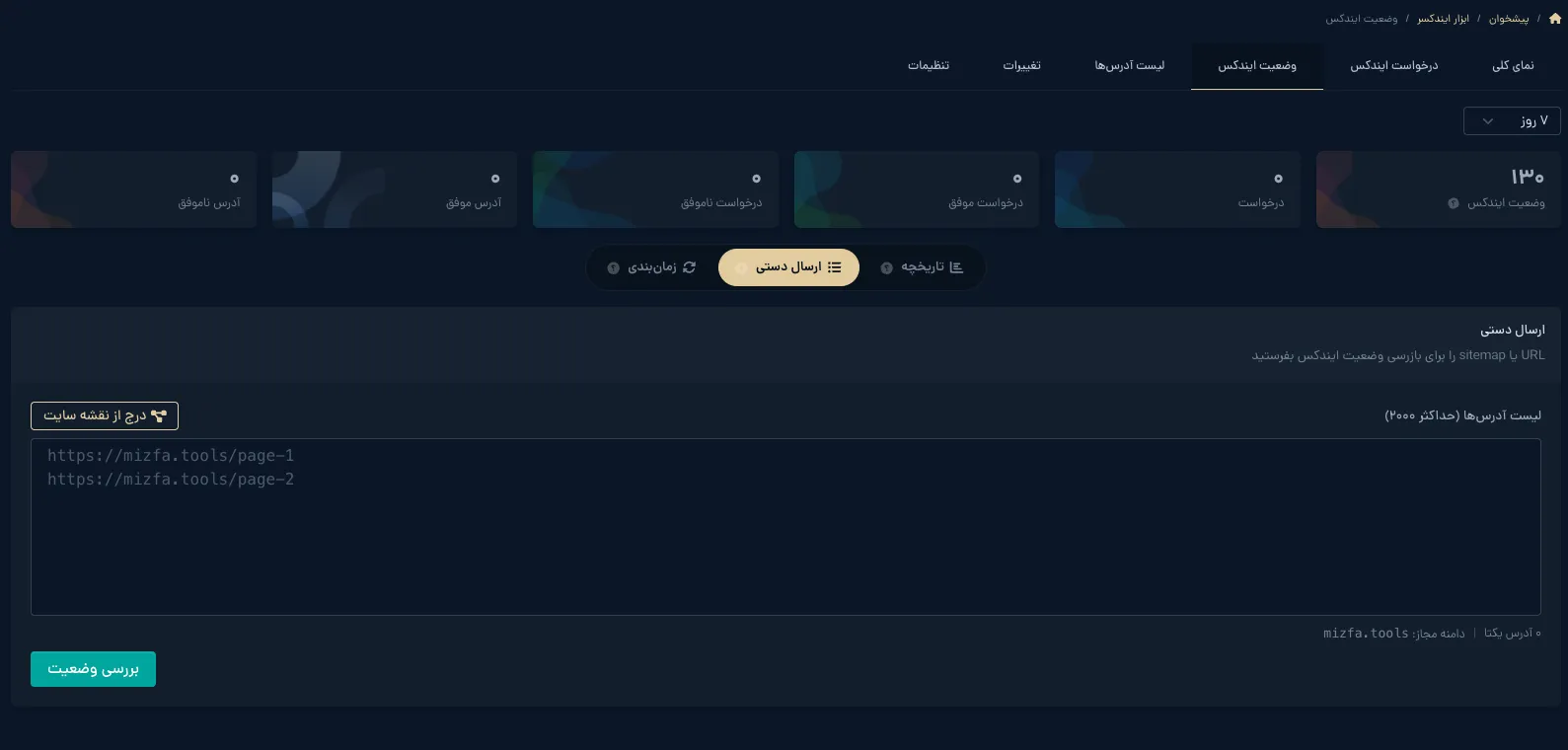
Task: Select the وضعیت ایندکس tab
Action: pyautogui.click(x=1257, y=66)
